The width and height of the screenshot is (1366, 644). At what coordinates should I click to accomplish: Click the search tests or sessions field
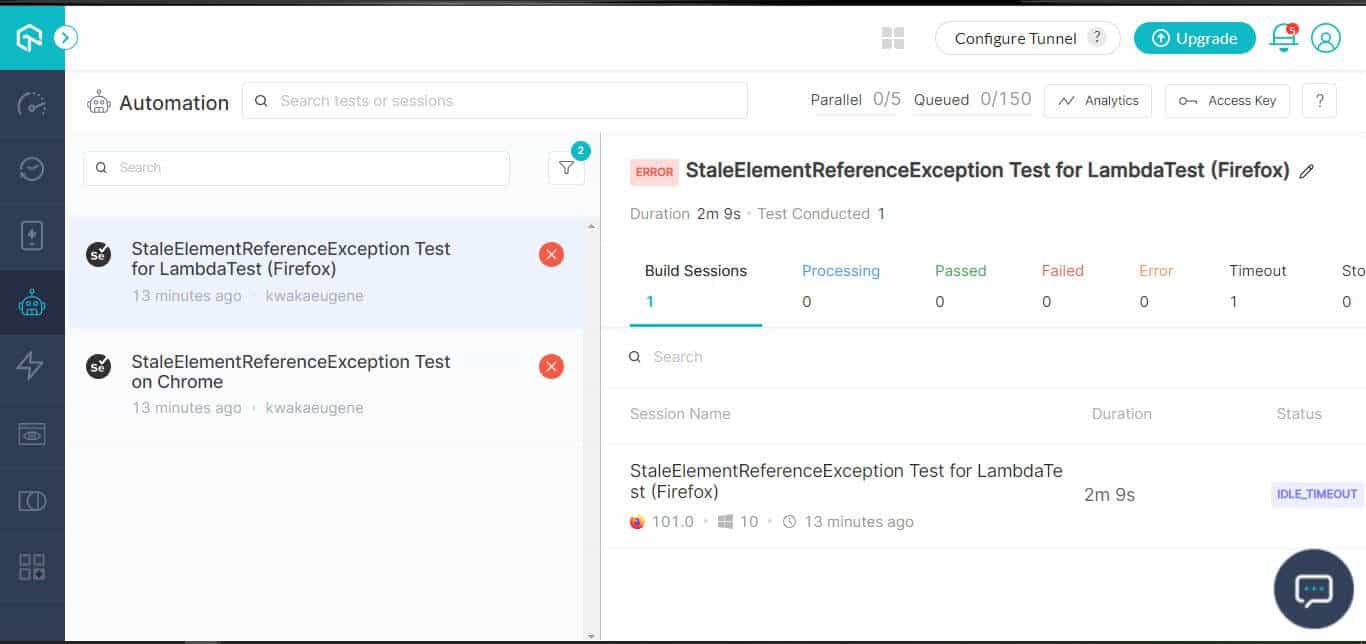coord(494,100)
